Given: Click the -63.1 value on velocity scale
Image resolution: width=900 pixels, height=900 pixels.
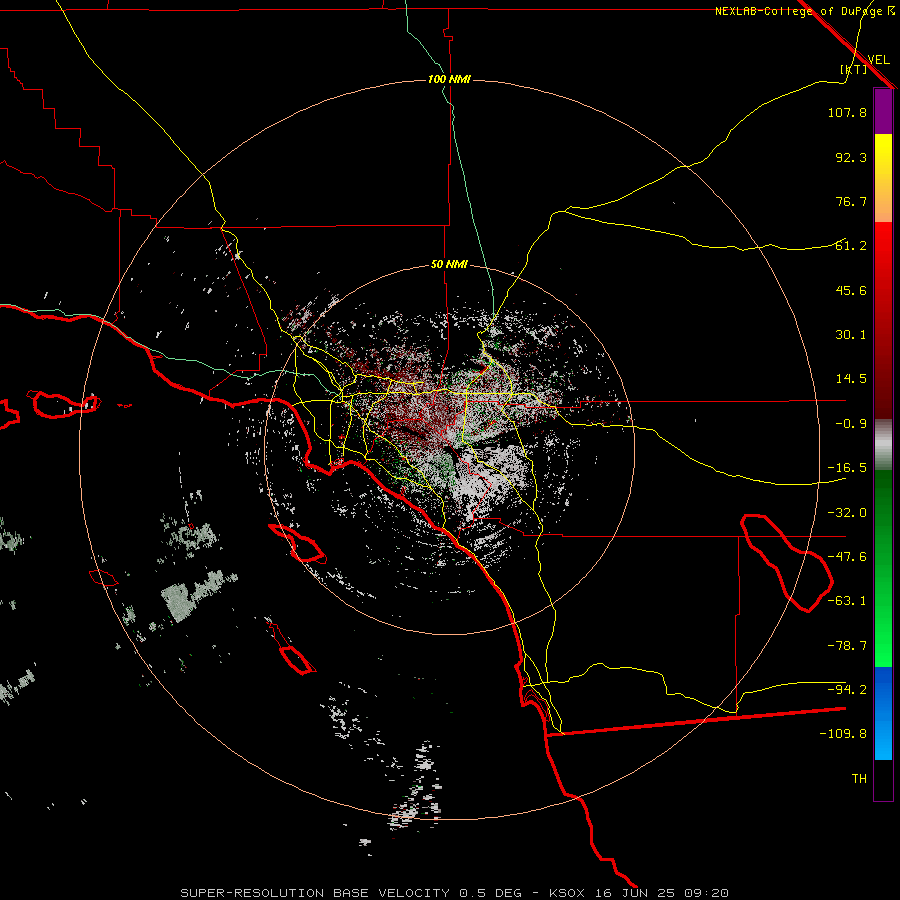Looking at the screenshot, I should pos(847,601).
